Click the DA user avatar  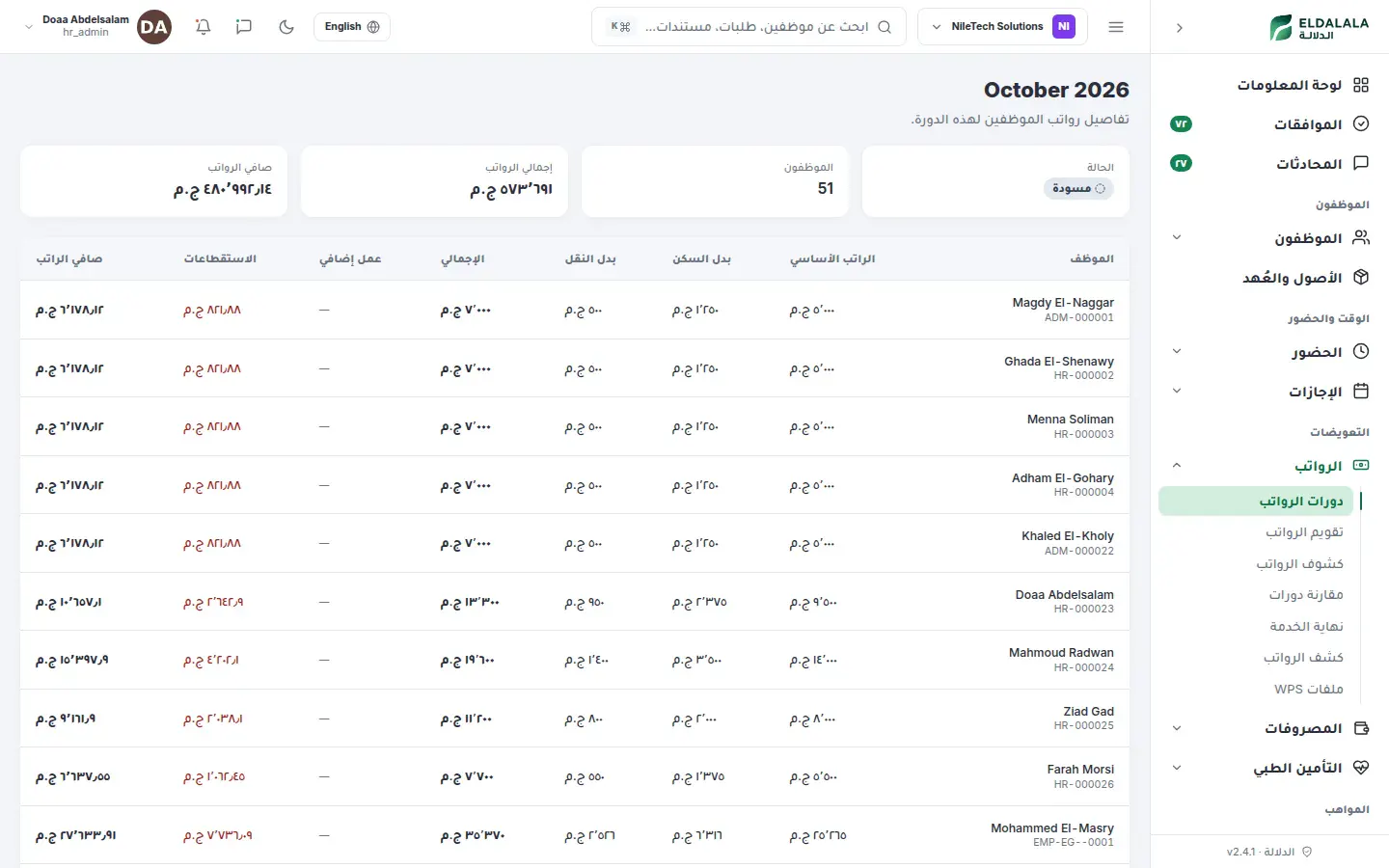coord(154,27)
